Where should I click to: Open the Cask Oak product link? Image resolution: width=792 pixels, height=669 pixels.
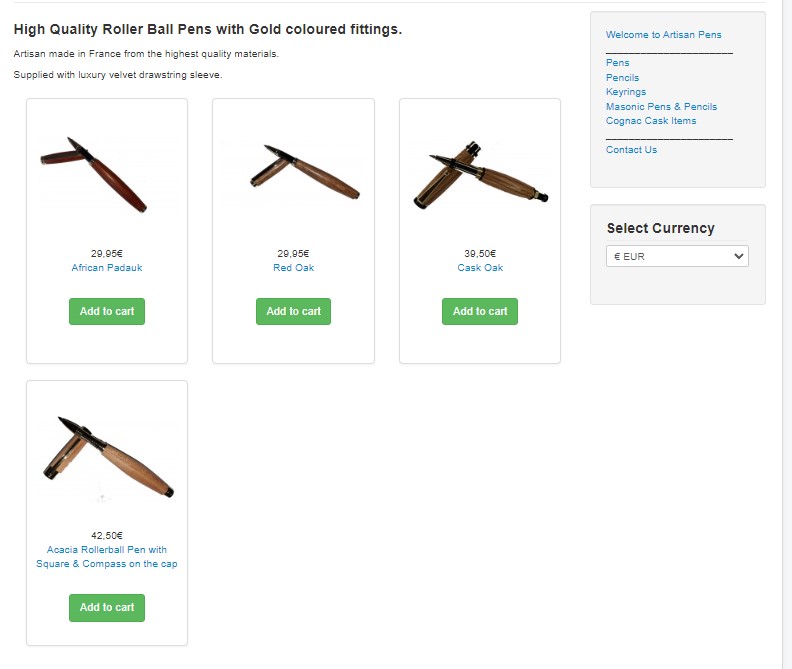(480, 268)
